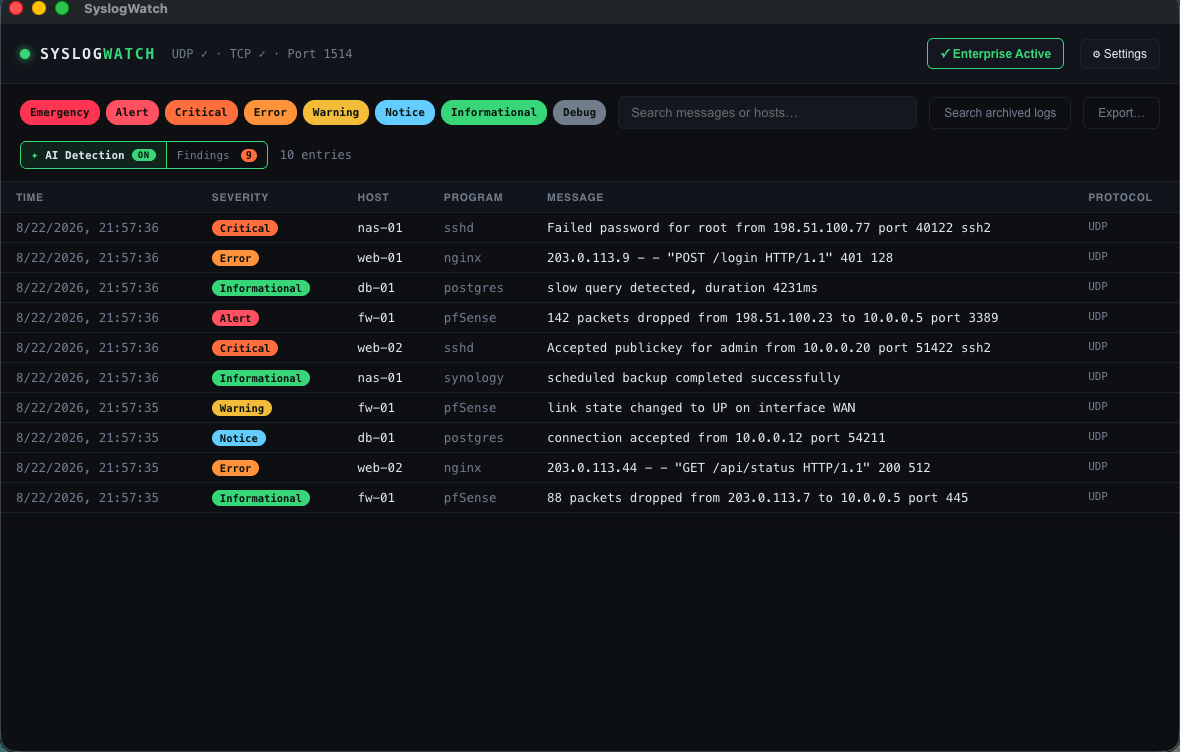Image resolution: width=1180 pixels, height=752 pixels.
Task: Select the slow query detected entry
Action: [590, 288]
